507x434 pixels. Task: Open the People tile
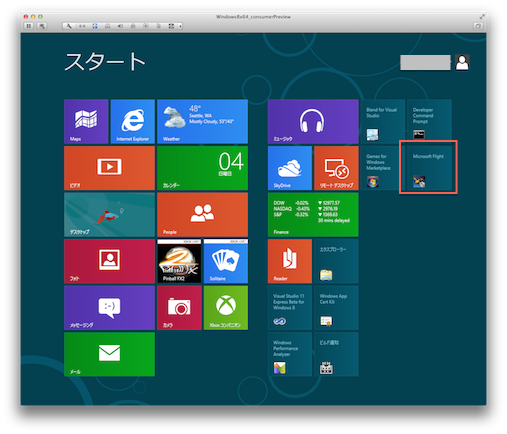pos(202,215)
